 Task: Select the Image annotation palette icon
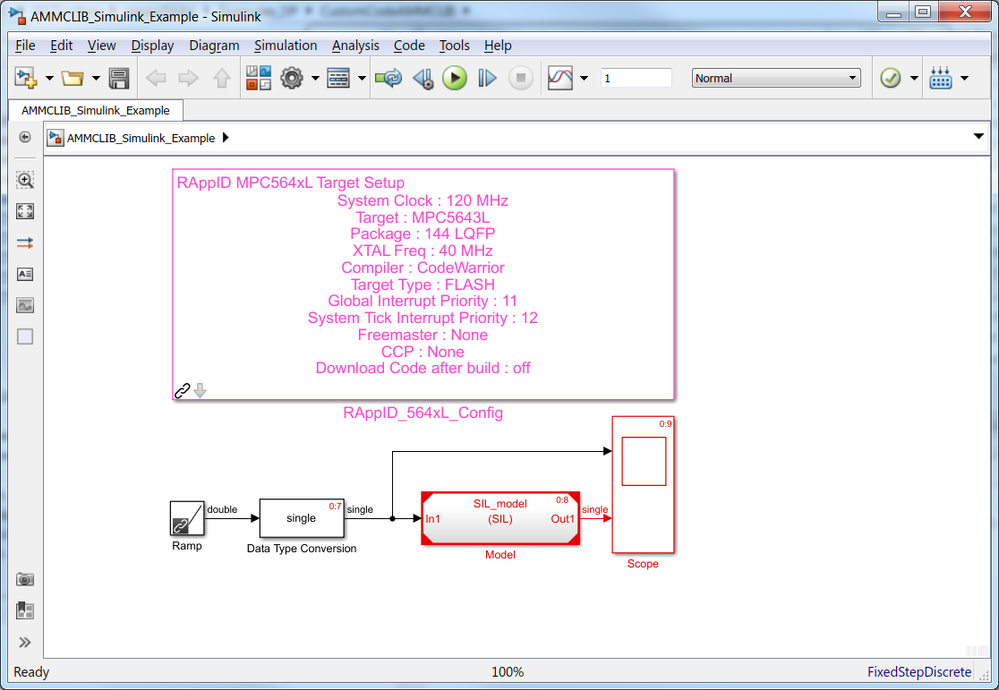tap(25, 305)
